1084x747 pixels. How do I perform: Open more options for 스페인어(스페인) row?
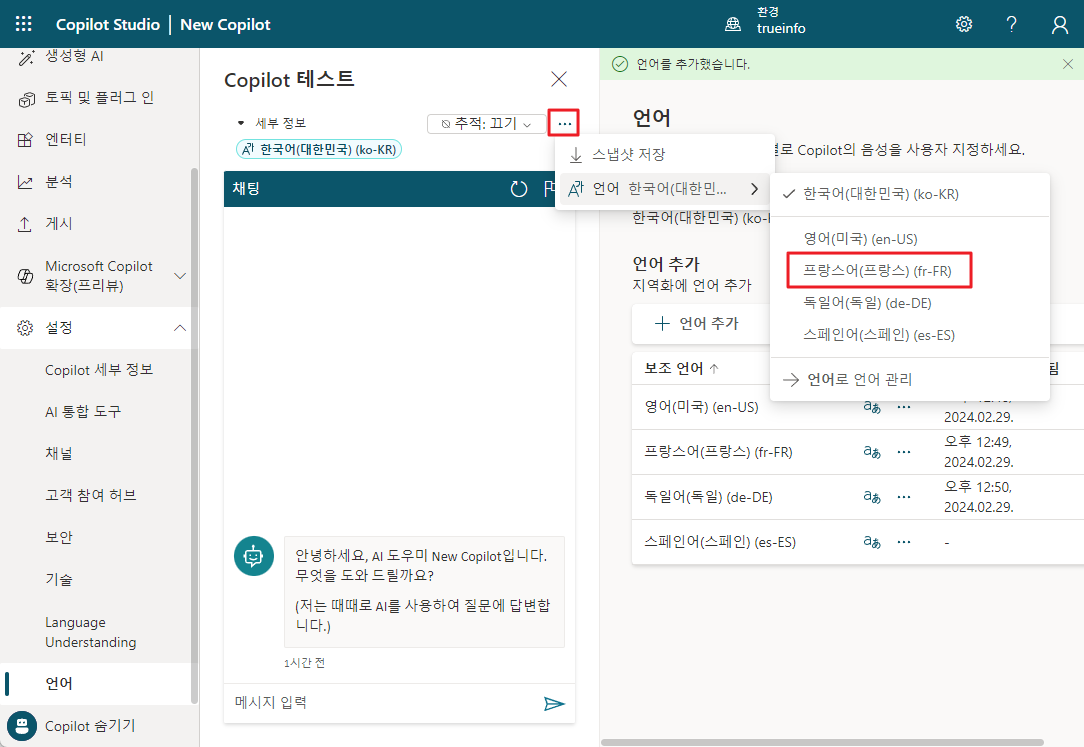(904, 542)
